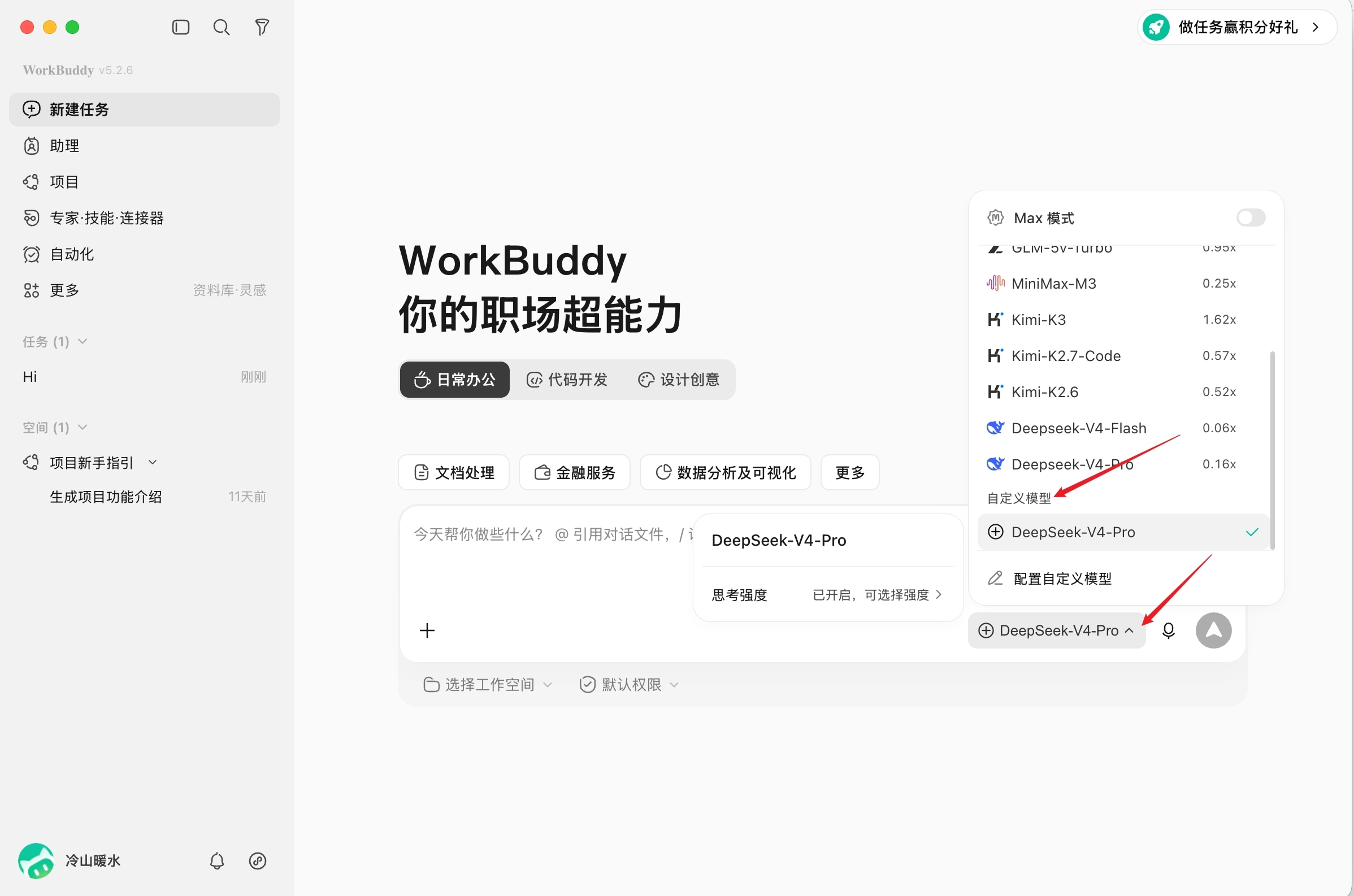Click the green rocket rewards icon
Viewport: 1354px width, 896px height.
coord(1156,27)
